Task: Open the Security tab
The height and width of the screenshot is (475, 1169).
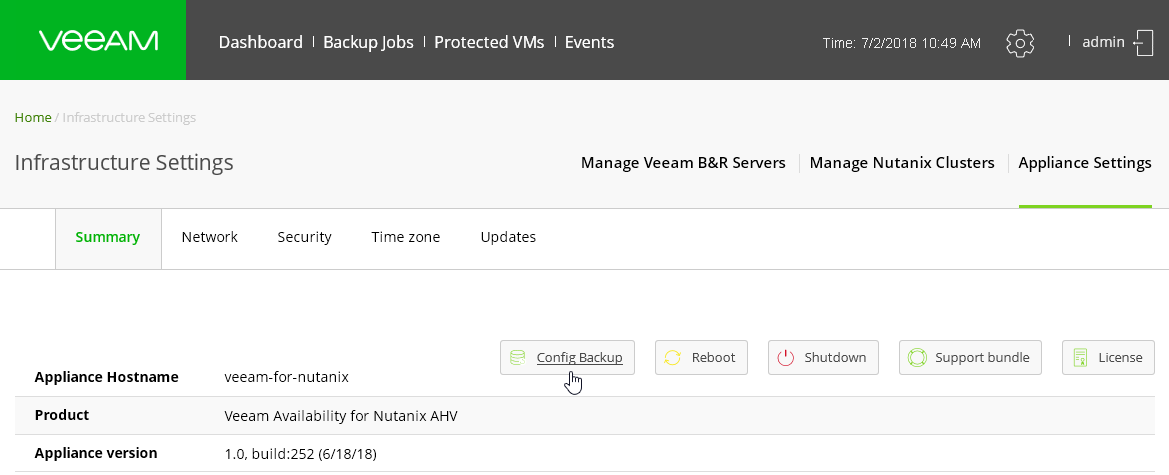Action: tap(304, 237)
